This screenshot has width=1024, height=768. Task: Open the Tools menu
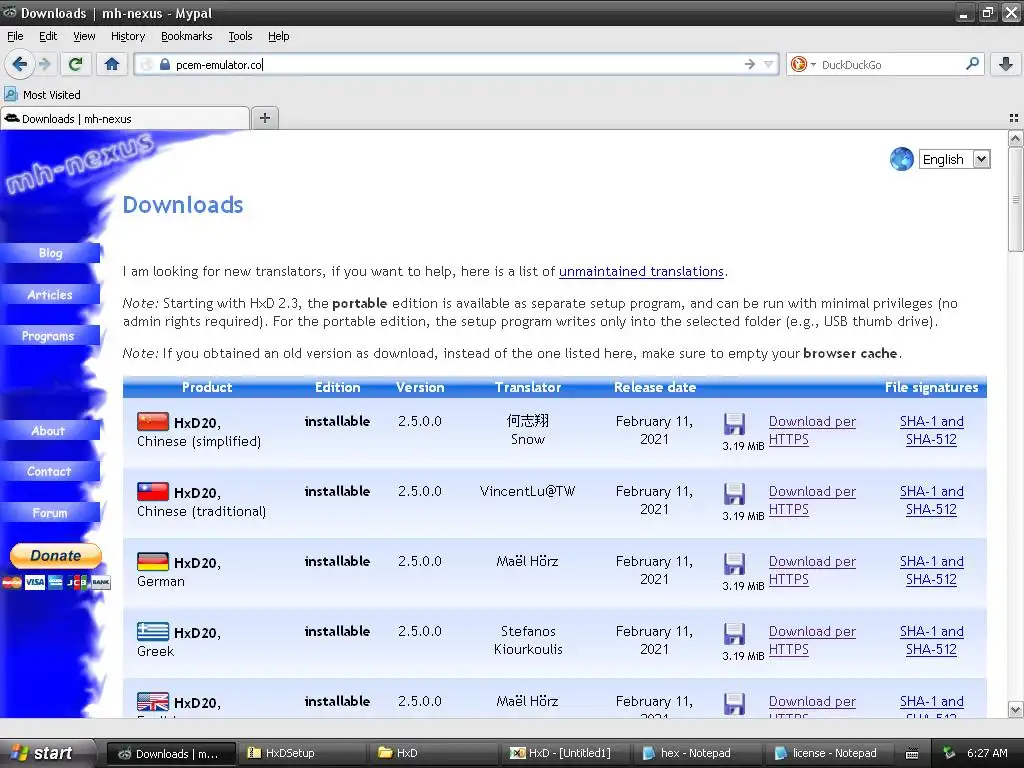(240, 36)
